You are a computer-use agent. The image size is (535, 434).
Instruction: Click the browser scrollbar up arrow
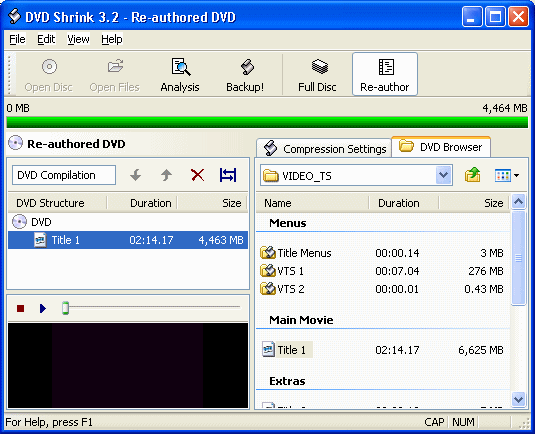[518, 202]
